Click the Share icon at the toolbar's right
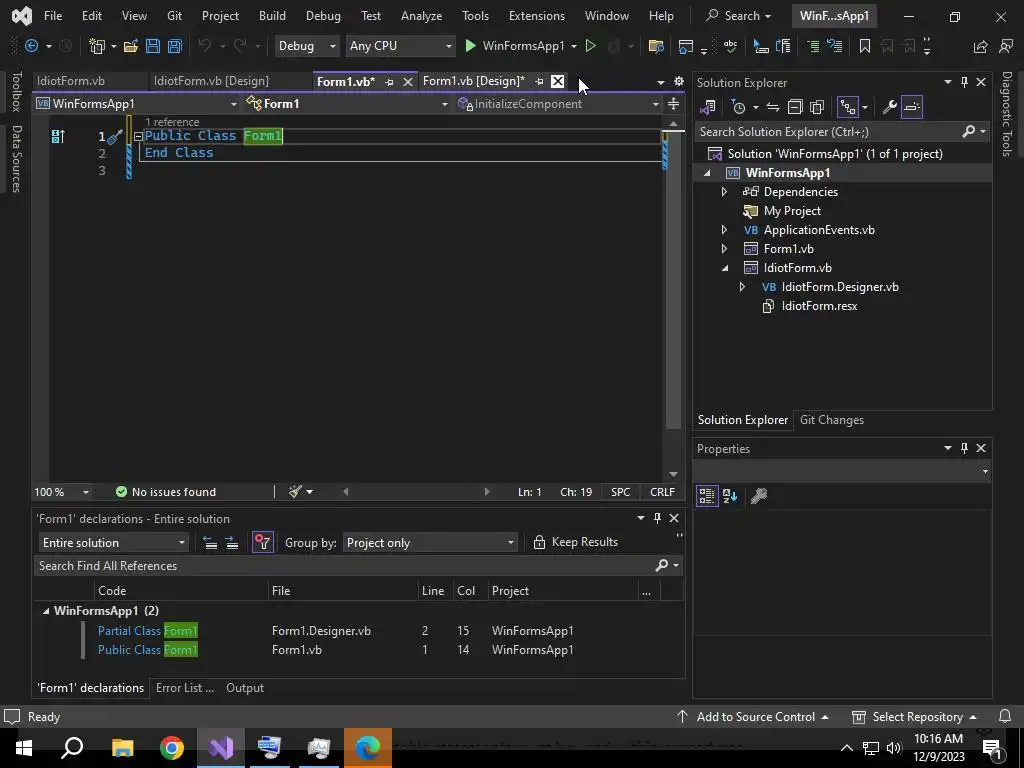This screenshot has height=768, width=1024. (x=980, y=46)
